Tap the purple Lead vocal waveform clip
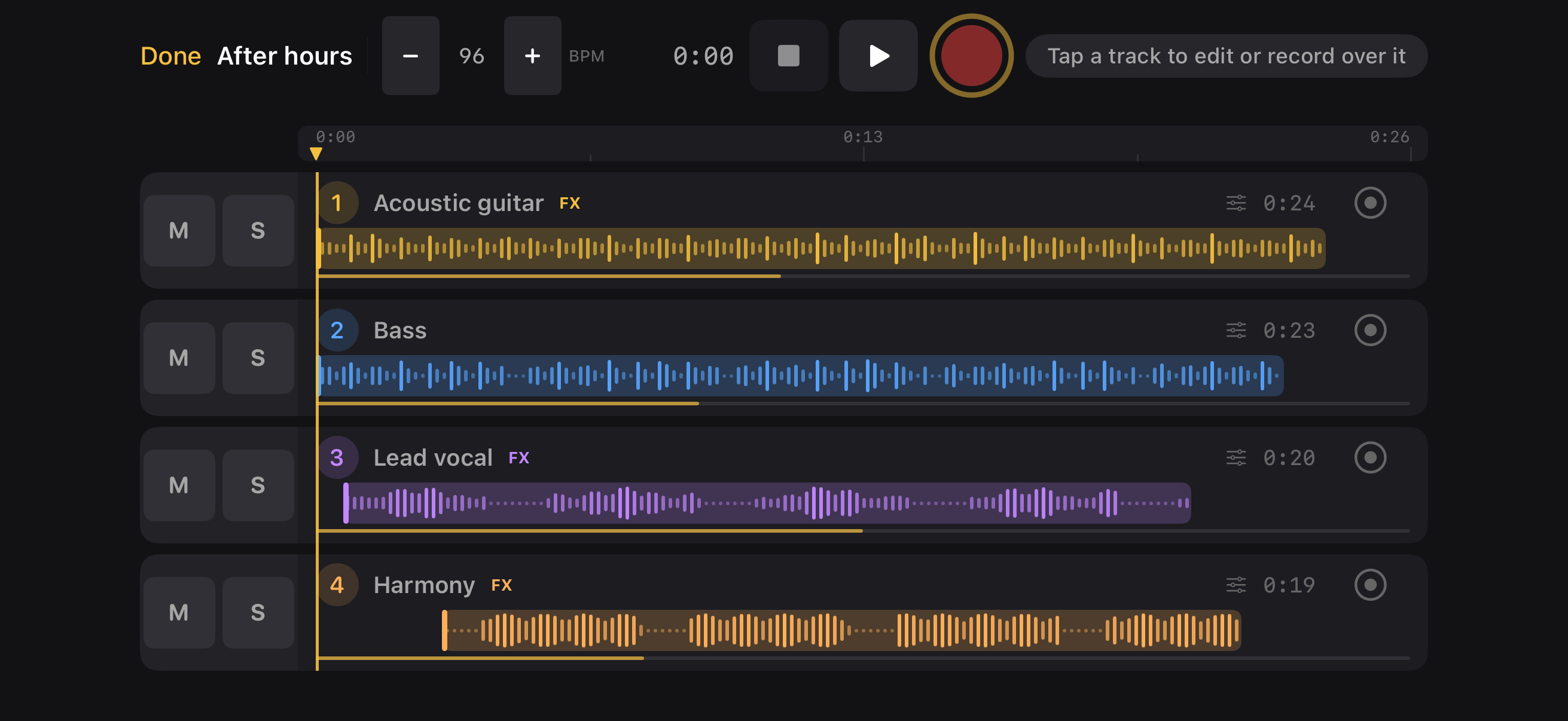This screenshot has width=1568, height=721. 766,503
